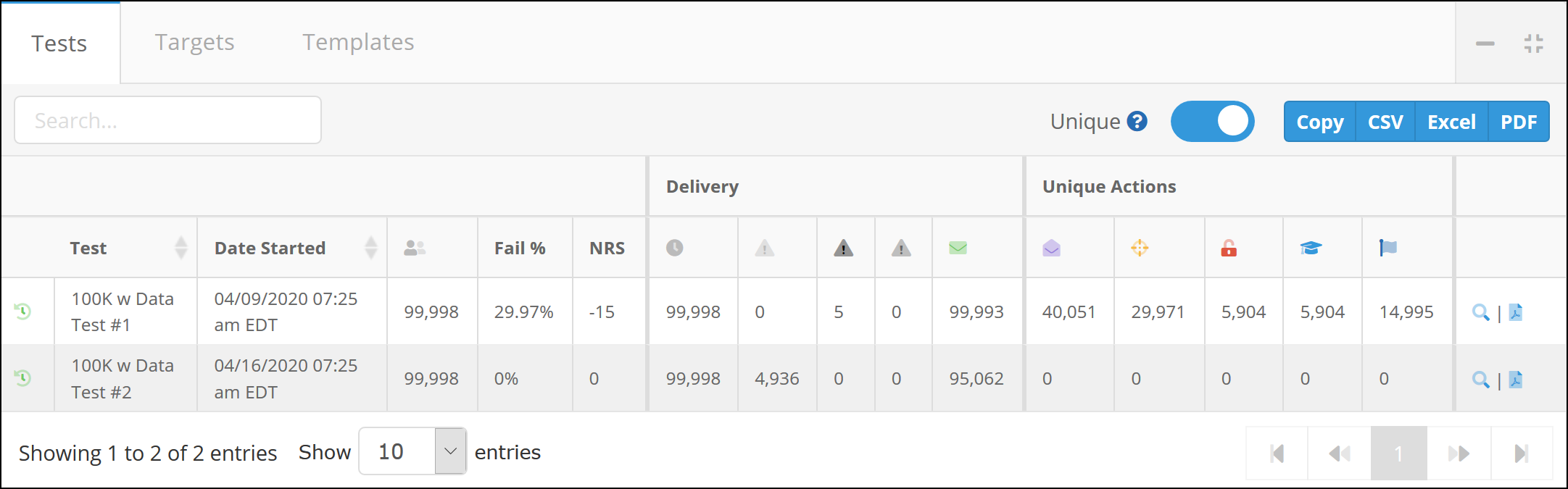Collapse the panel with the compress icon
This screenshot has height=489, width=1568.
[x=1533, y=43]
